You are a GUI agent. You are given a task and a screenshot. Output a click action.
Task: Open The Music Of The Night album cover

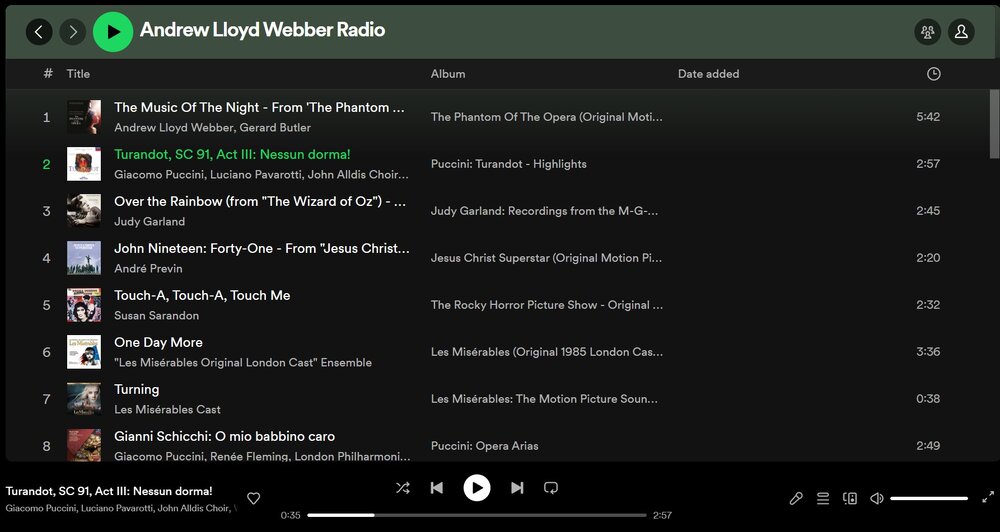click(84, 117)
